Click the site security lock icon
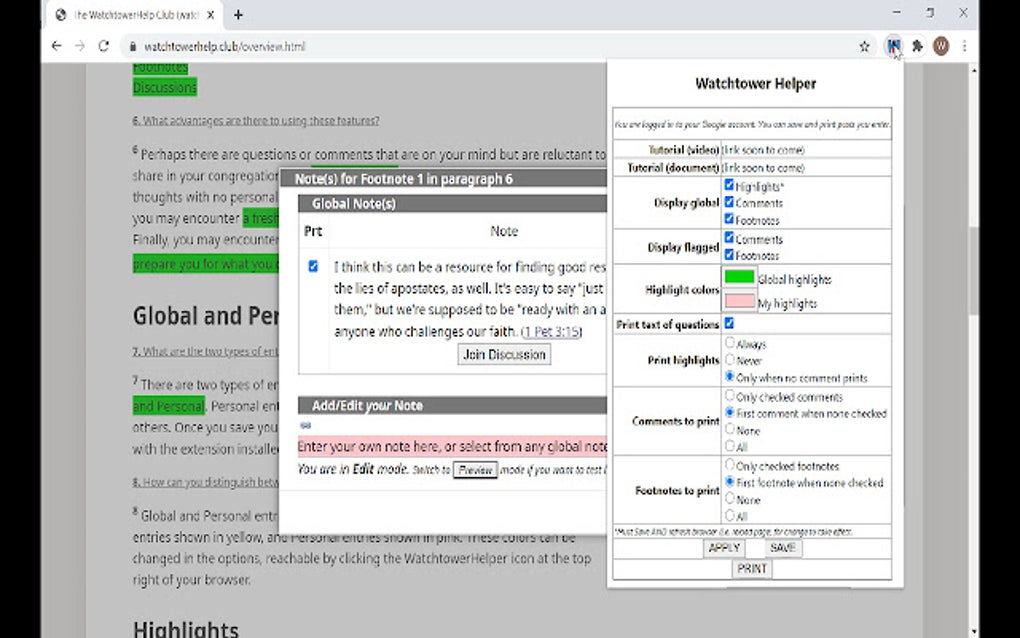This screenshot has height=638, width=1020. pos(134,46)
